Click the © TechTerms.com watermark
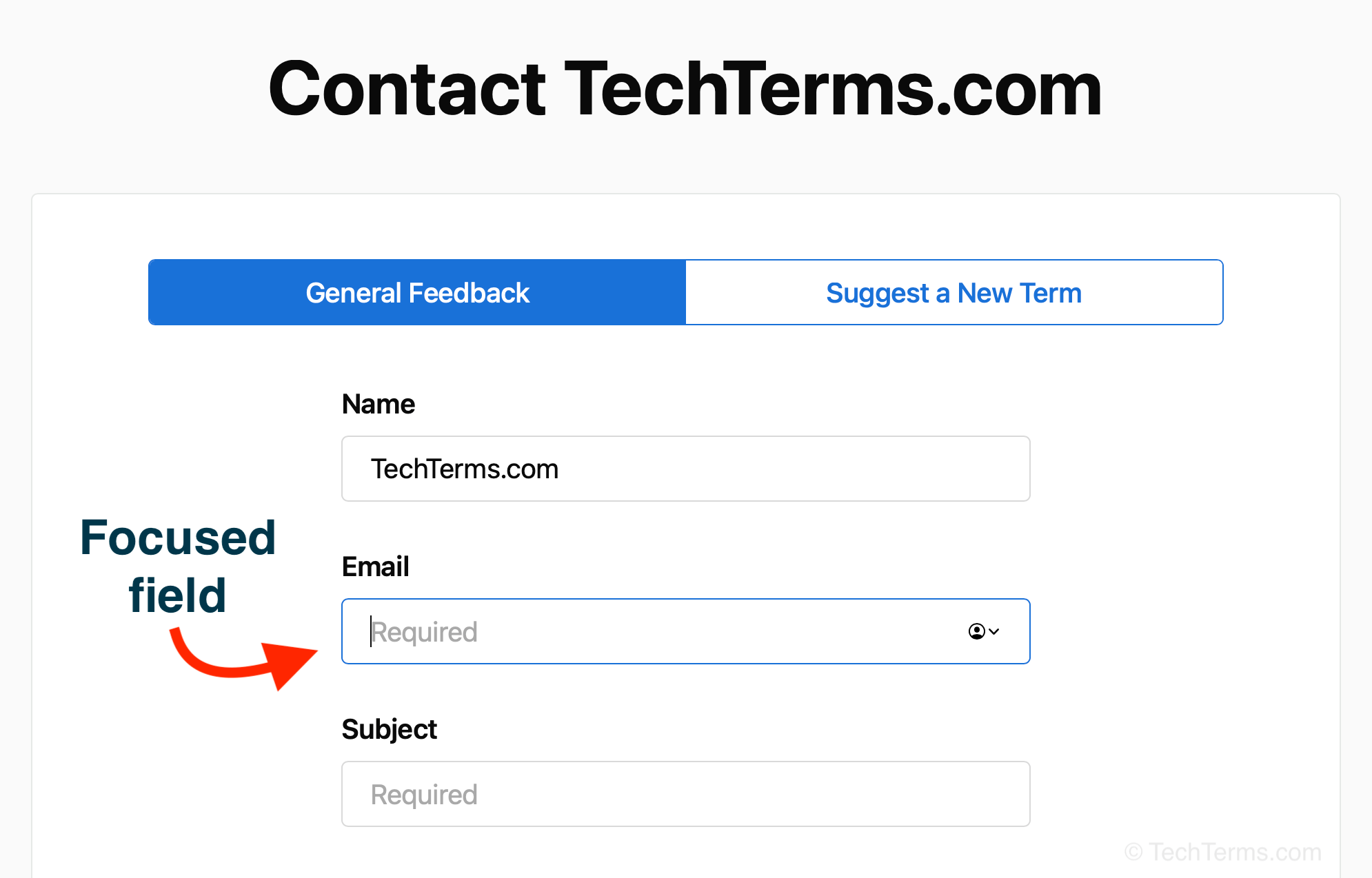The width and height of the screenshot is (1372, 878). (x=1222, y=853)
